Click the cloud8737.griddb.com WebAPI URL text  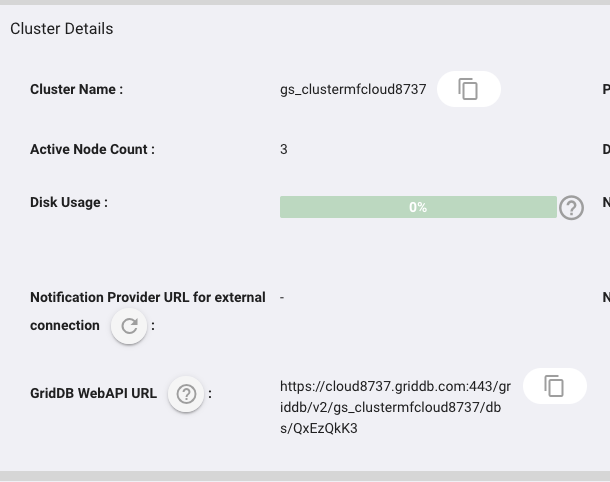pos(395,407)
